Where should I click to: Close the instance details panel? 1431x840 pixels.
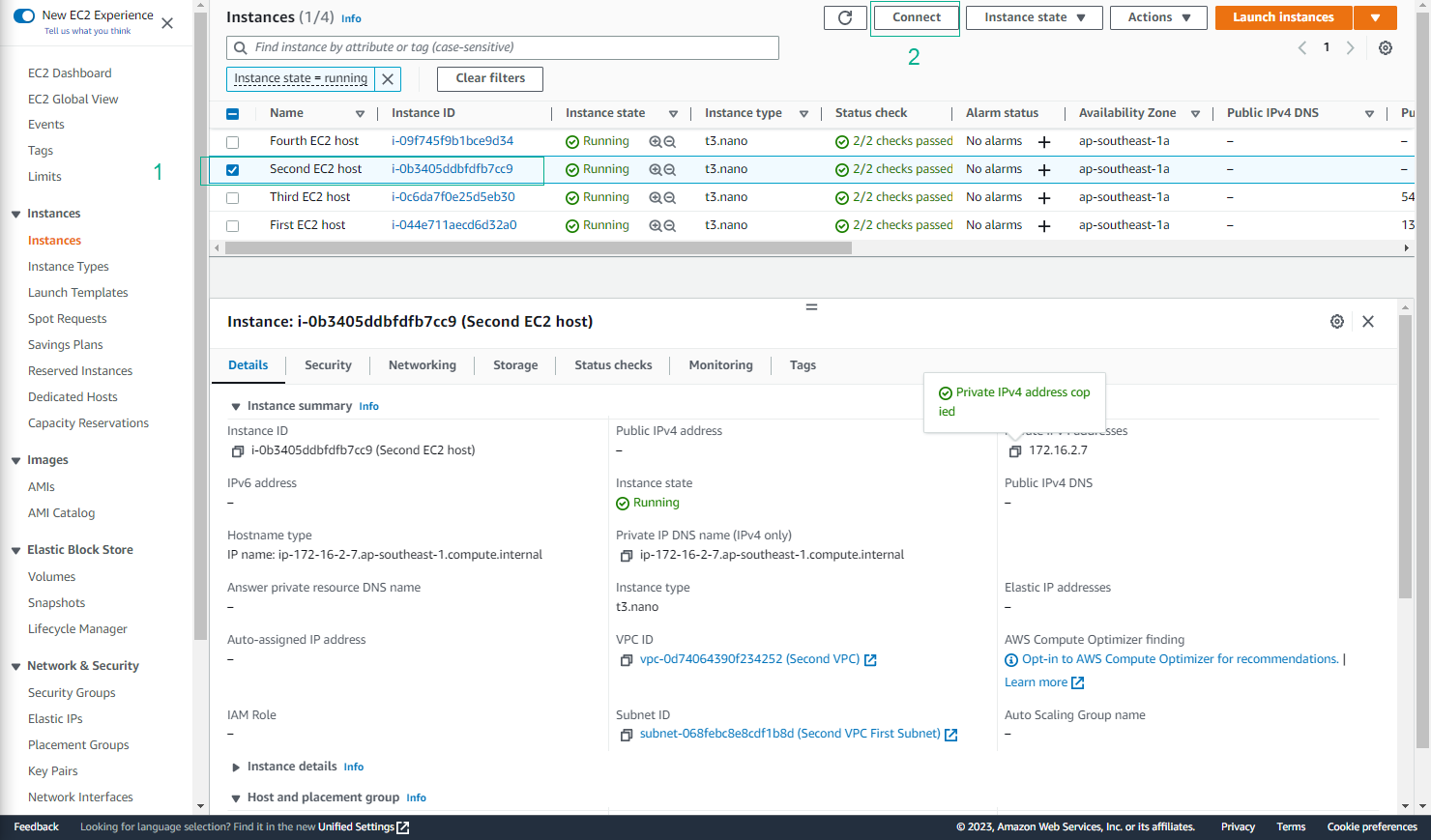[x=1368, y=322]
